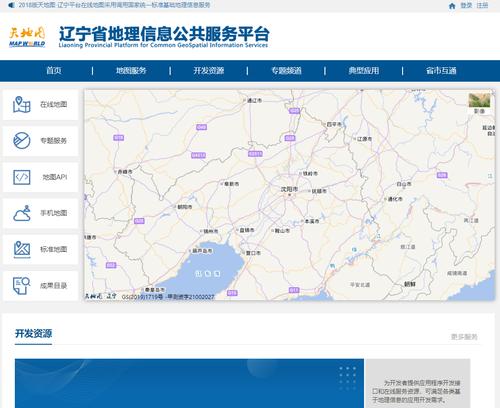
Task: Click 营口市 label on the map
Action: pos(253,253)
